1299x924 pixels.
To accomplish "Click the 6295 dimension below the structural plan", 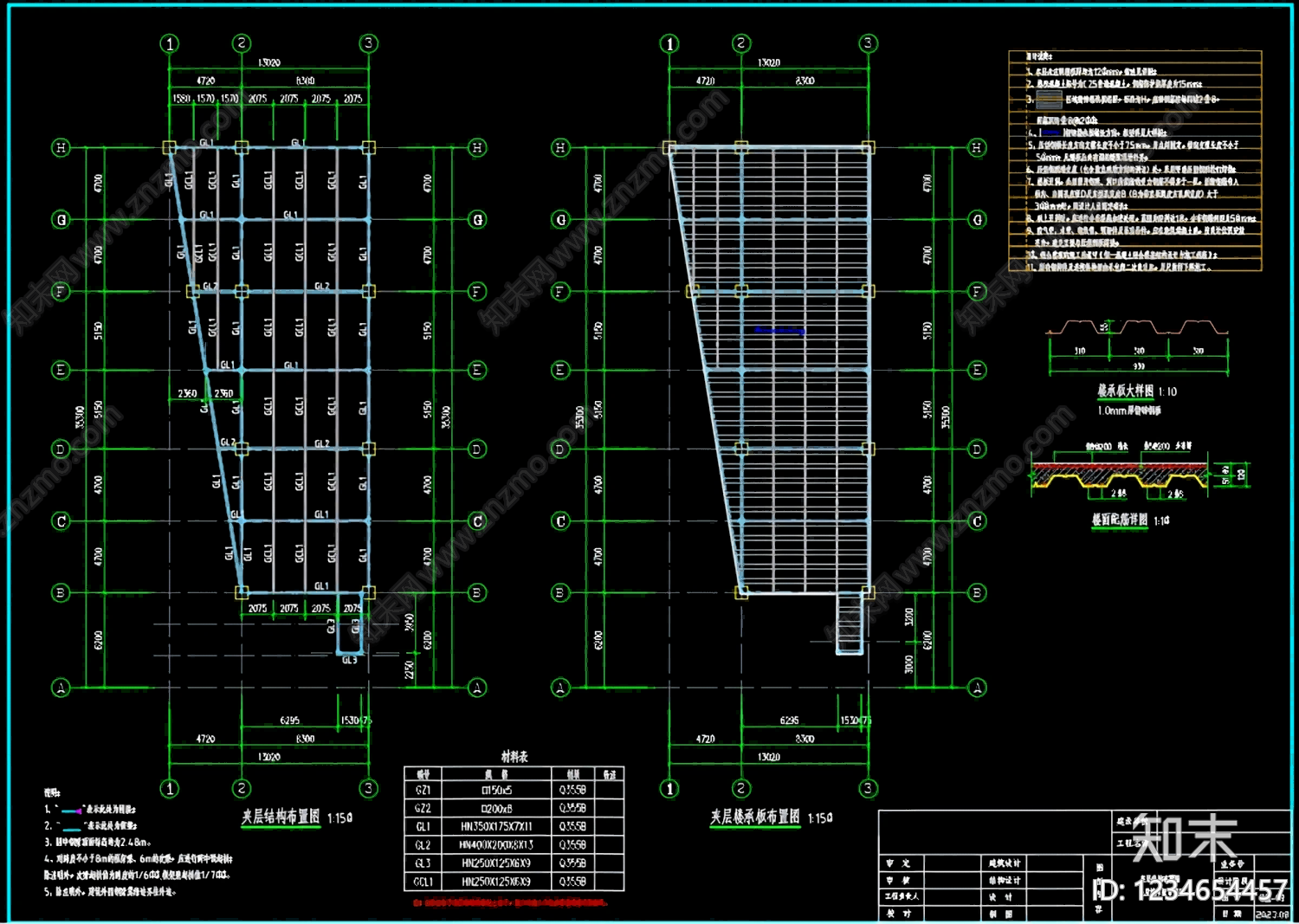I will pyautogui.click(x=290, y=720).
